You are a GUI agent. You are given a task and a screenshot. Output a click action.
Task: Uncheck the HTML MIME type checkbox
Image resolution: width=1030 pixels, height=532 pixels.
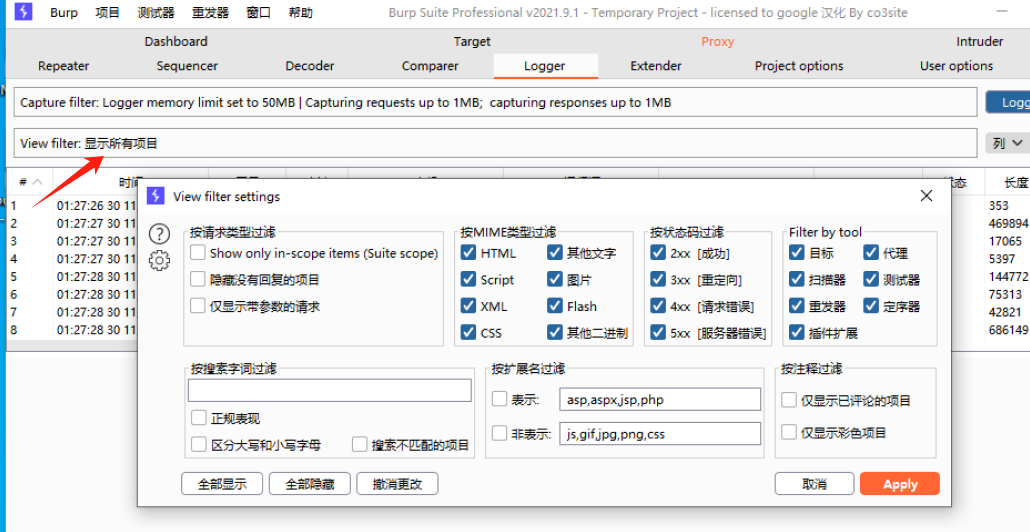pos(468,253)
